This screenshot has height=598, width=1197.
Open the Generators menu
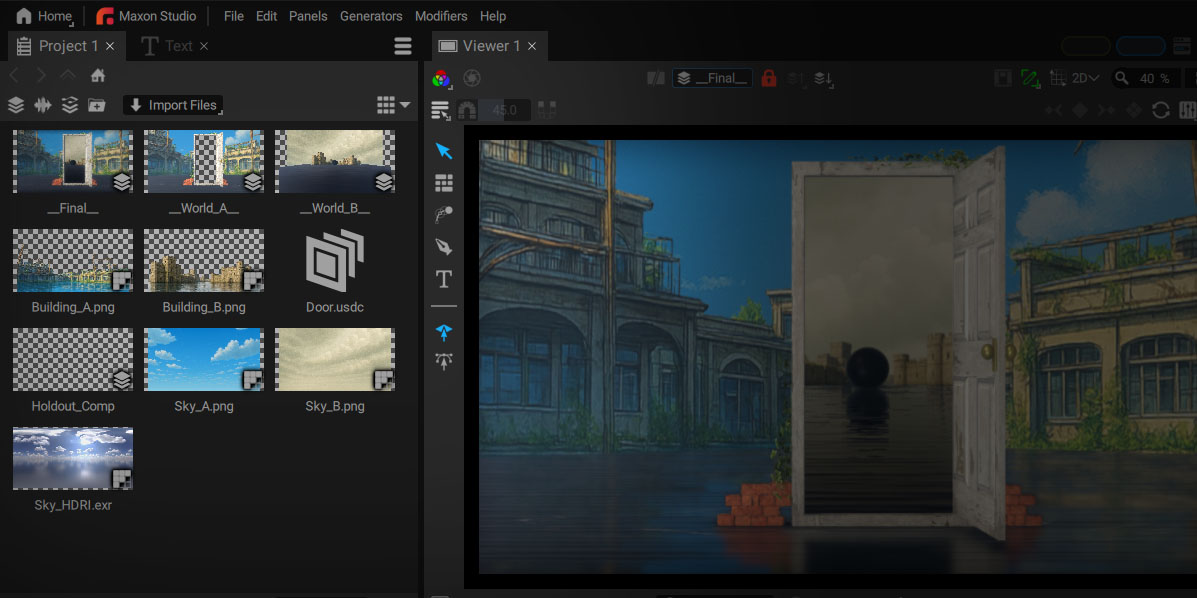(371, 16)
